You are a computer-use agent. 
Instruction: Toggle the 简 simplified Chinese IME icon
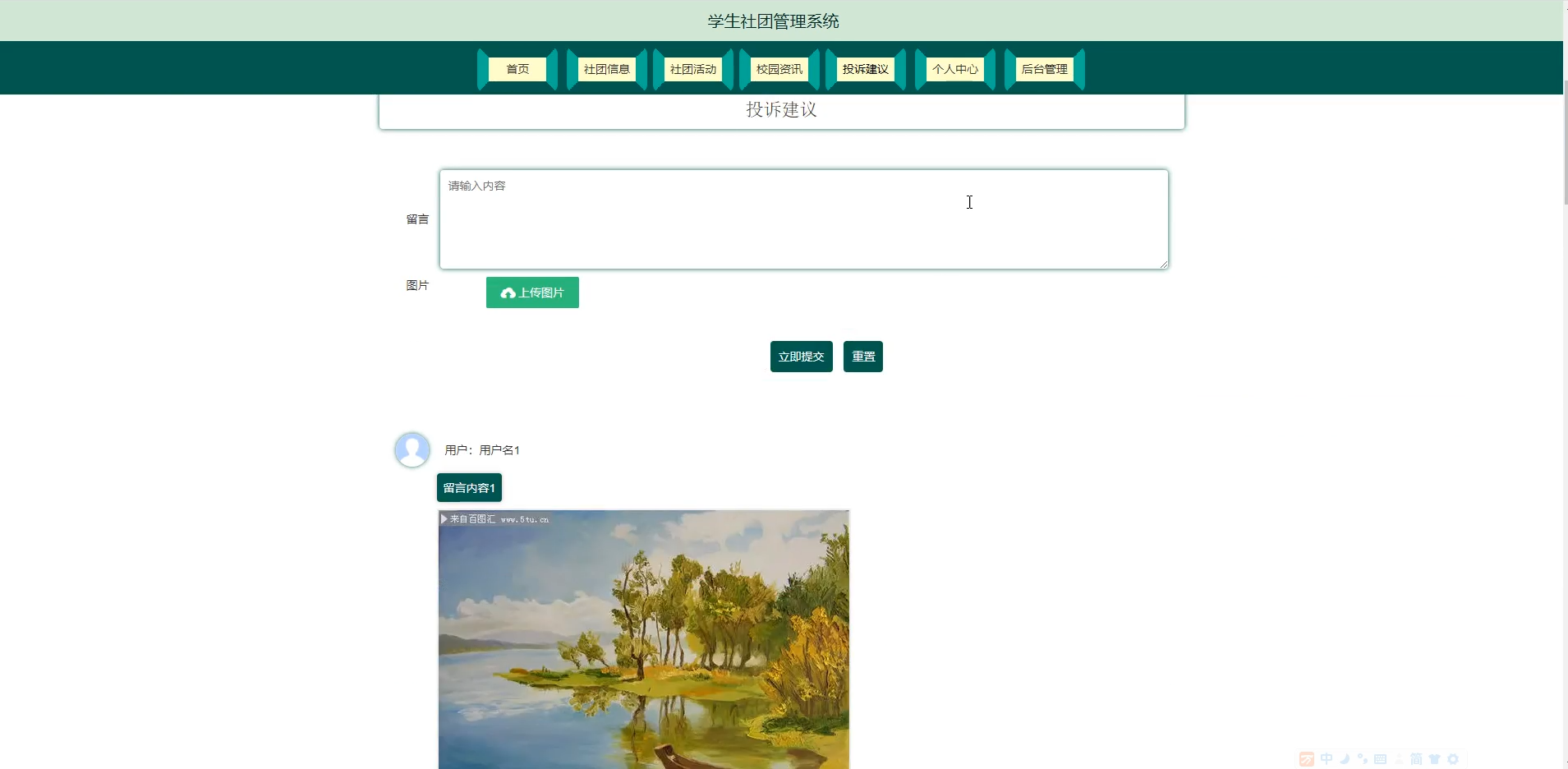click(1416, 759)
